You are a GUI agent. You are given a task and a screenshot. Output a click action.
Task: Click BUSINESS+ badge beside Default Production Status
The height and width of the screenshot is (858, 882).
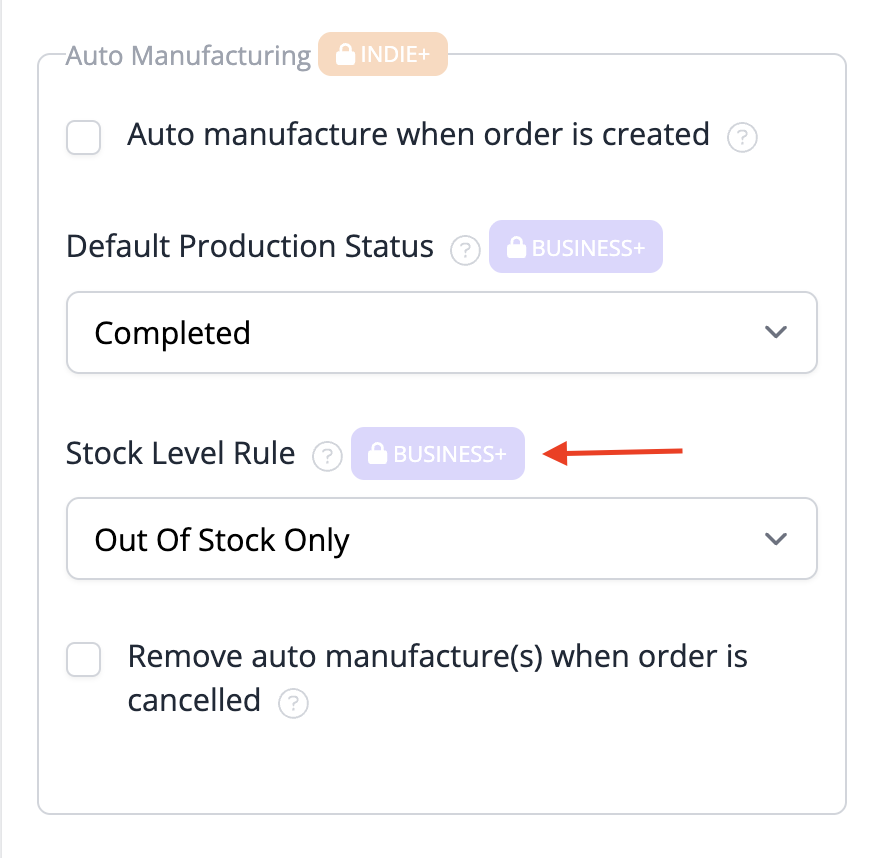(575, 247)
